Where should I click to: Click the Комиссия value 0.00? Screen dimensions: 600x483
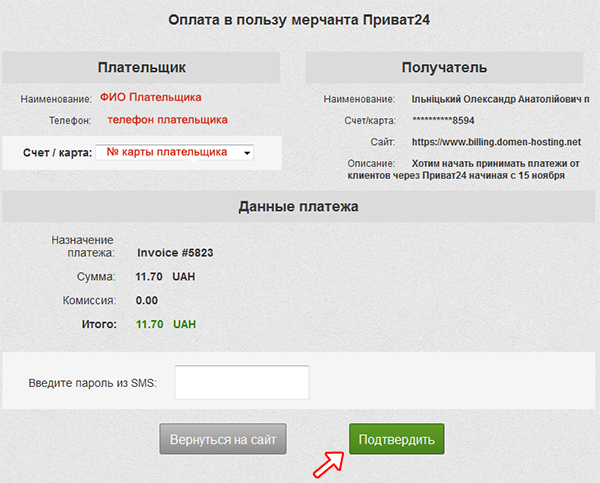click(147, 300)
